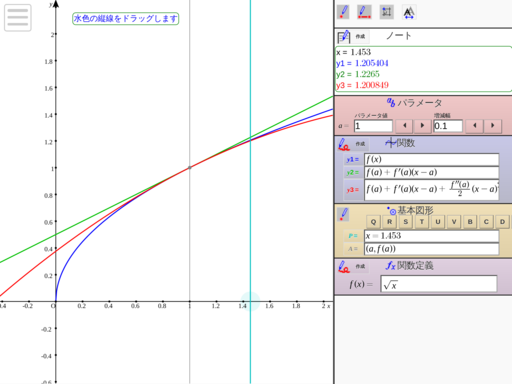Open the hamburger menu at top left
Viewport: 512px width, 384px height.
pyautogui.click(x=18, y=18)
